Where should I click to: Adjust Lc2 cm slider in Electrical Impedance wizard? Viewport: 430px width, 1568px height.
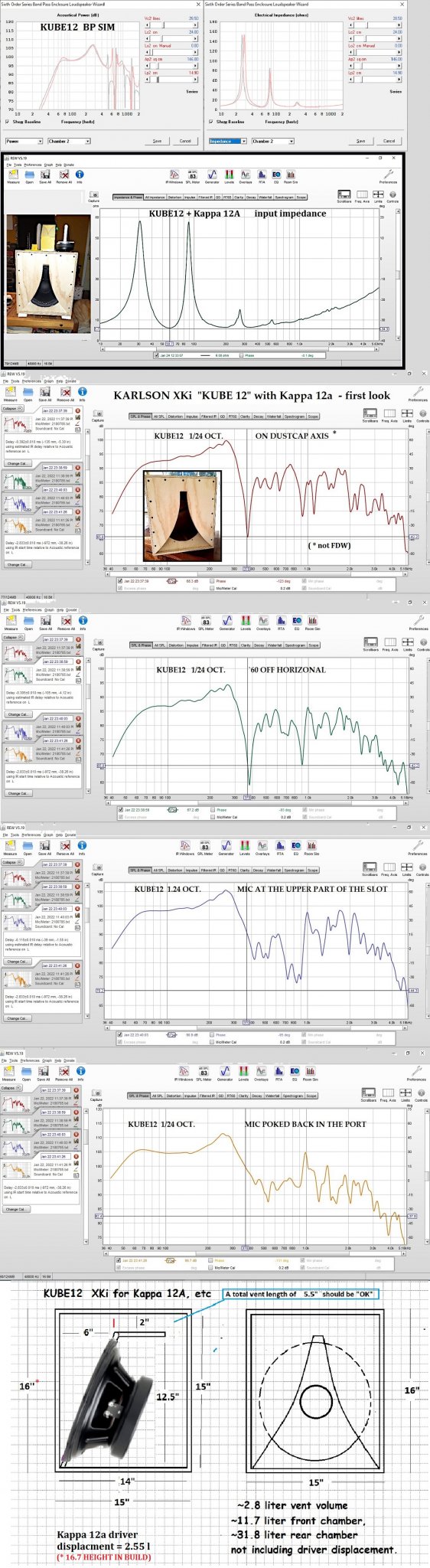[x=375, y=38]
